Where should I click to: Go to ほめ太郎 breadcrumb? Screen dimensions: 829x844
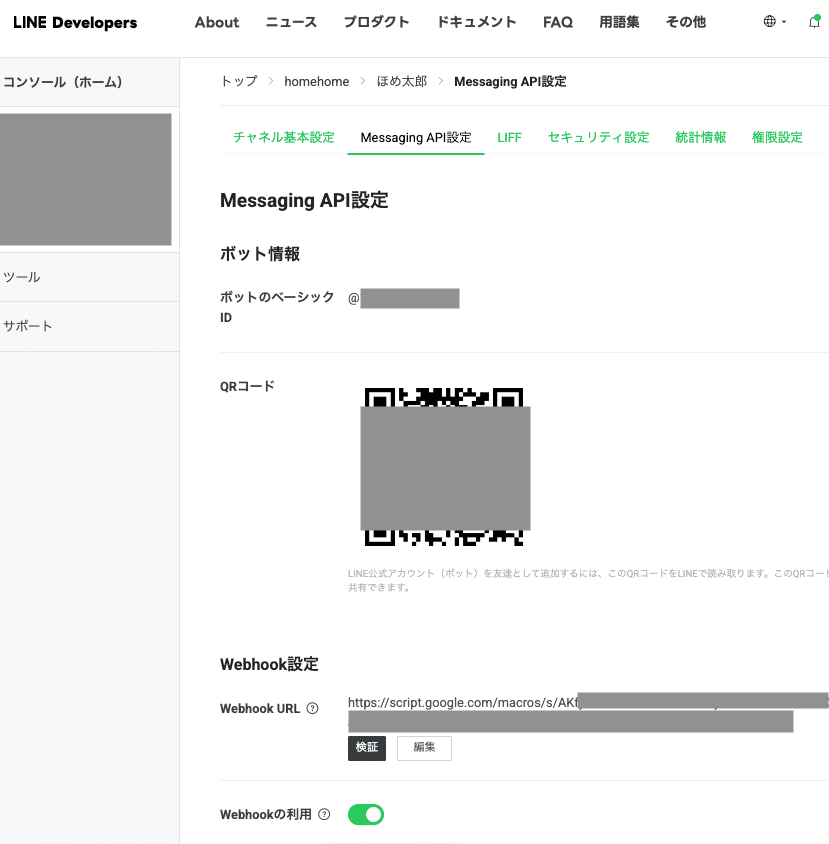402,81
